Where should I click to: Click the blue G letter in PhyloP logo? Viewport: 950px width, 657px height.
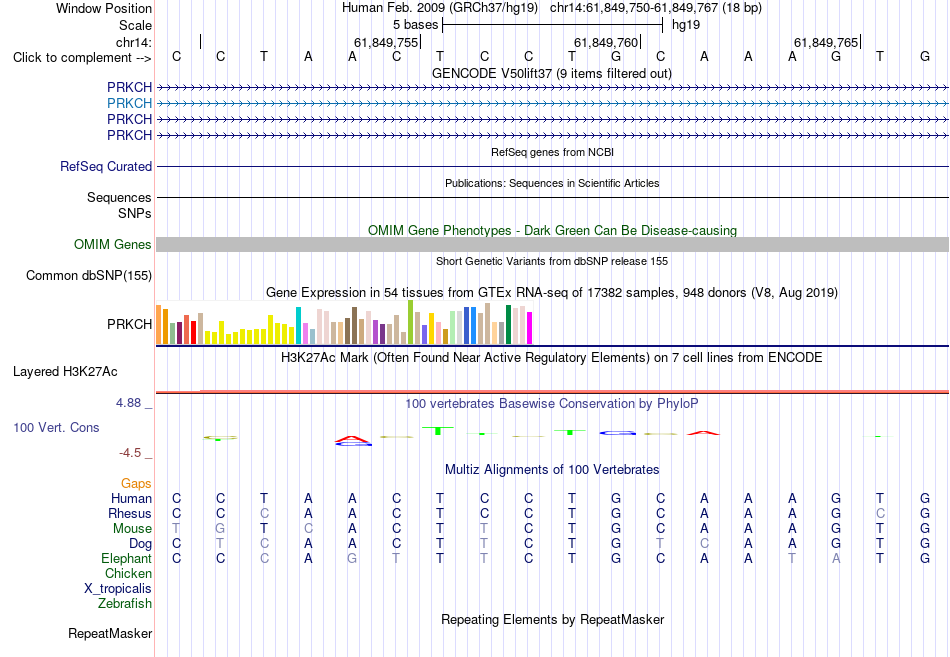617,433
